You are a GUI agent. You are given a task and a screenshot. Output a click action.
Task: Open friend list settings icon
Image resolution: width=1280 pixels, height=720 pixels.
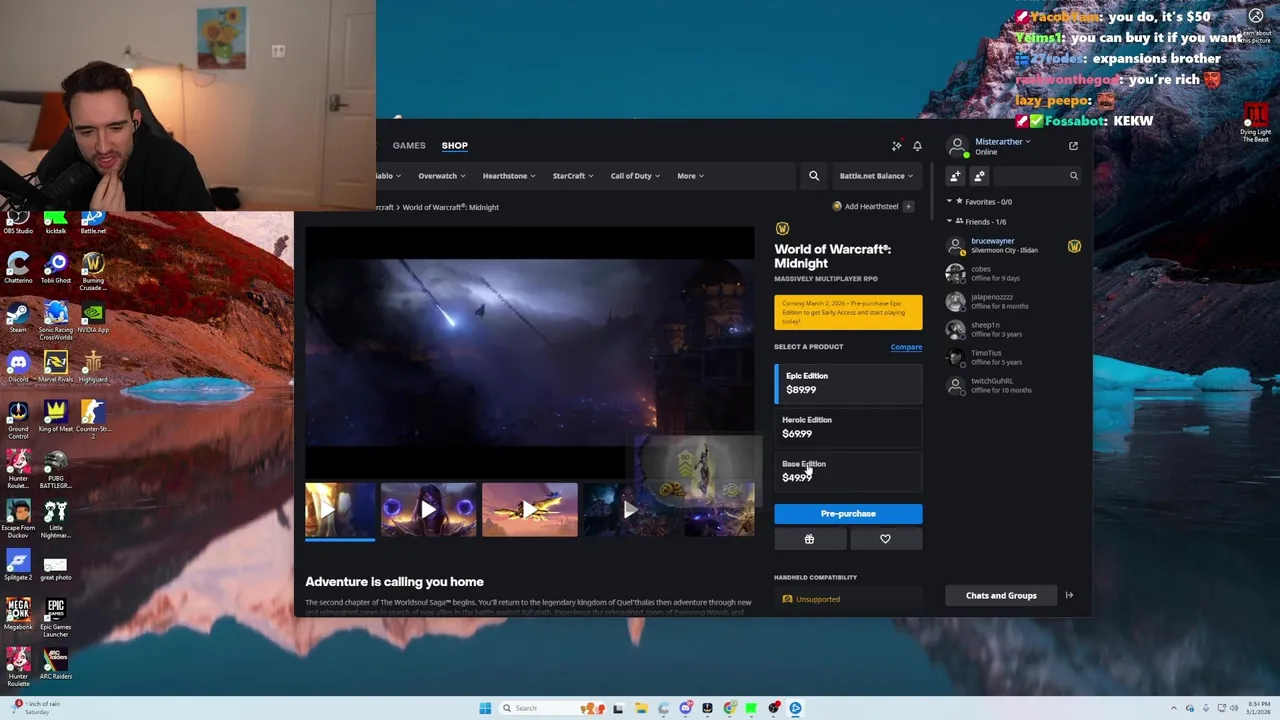pyautogui.click(x=979, y=176)
